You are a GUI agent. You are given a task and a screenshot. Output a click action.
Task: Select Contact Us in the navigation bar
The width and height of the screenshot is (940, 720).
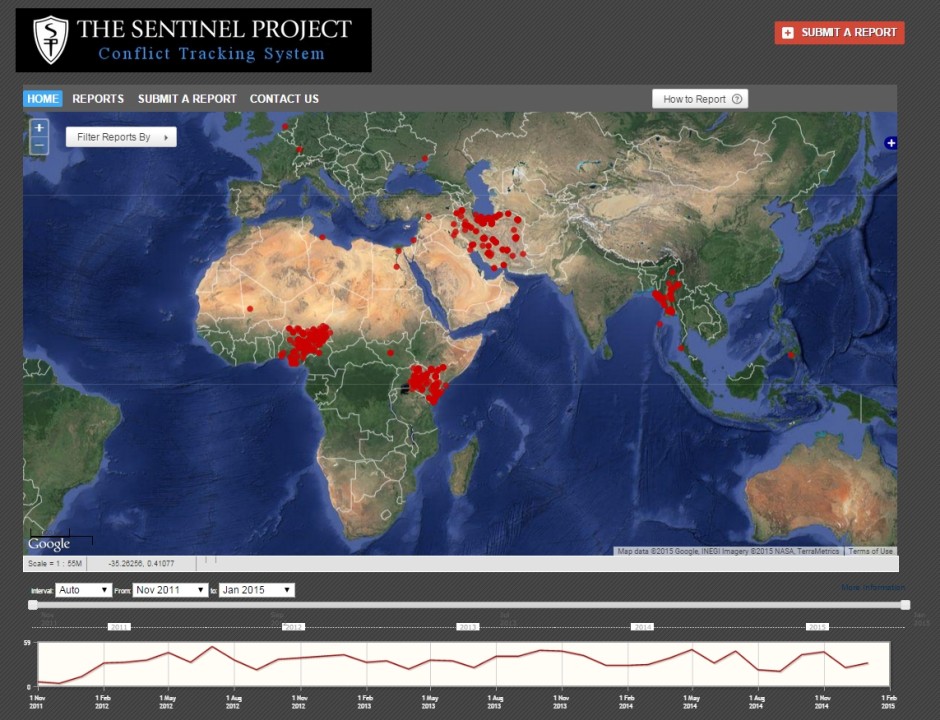[x=284, y=99]
